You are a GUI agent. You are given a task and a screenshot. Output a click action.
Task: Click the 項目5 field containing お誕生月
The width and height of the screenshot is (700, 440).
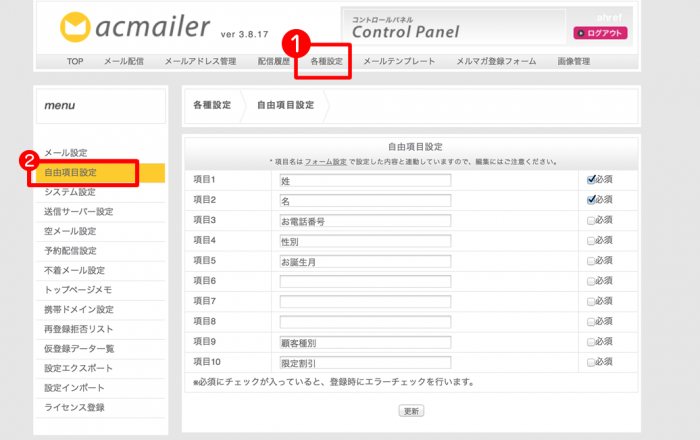click(x=365, y=262)
